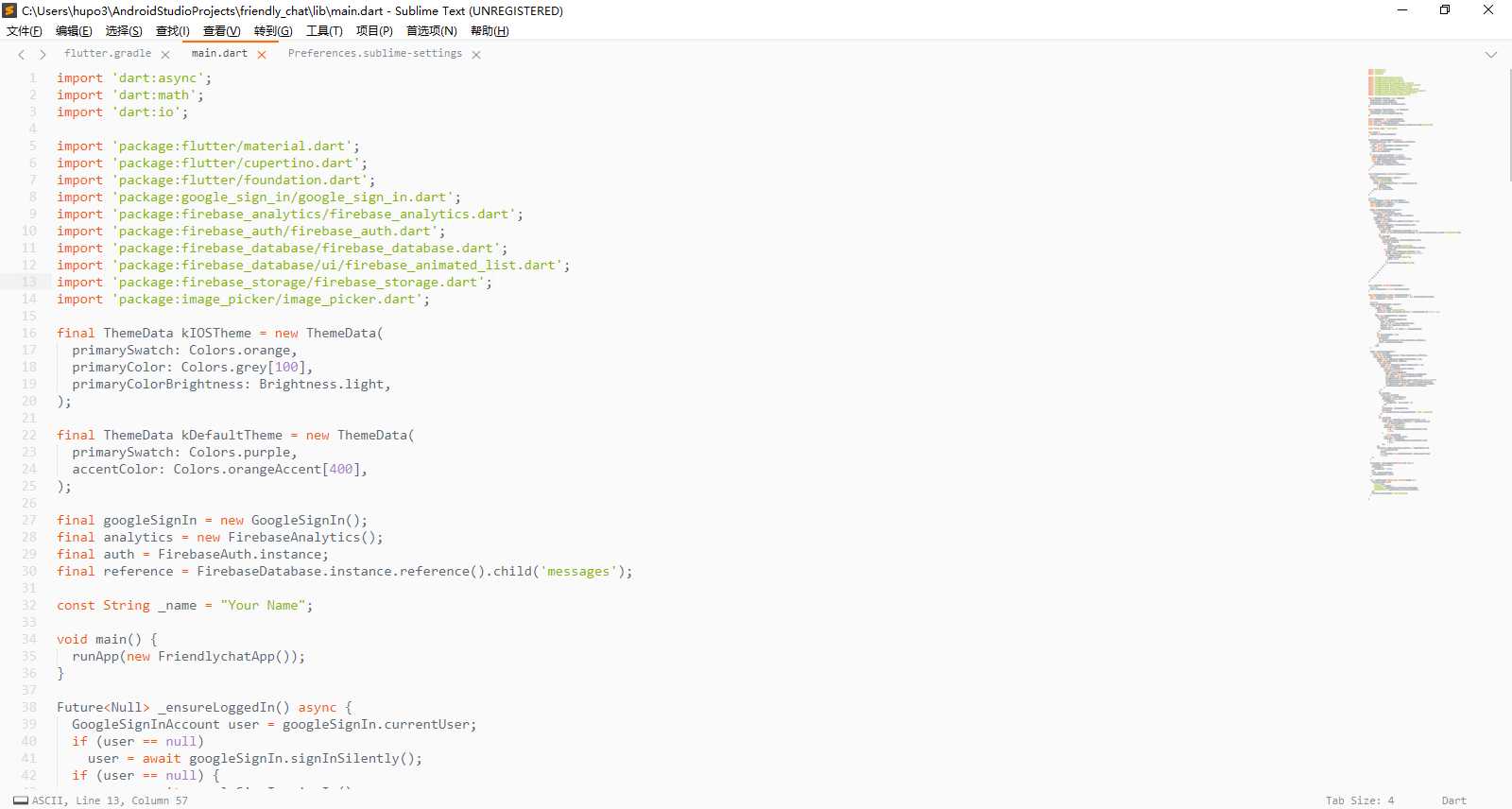The height and width of the screenshot is (809, 1512).
Task: Change the Dart syntax selector
Action: point(1454,800)
